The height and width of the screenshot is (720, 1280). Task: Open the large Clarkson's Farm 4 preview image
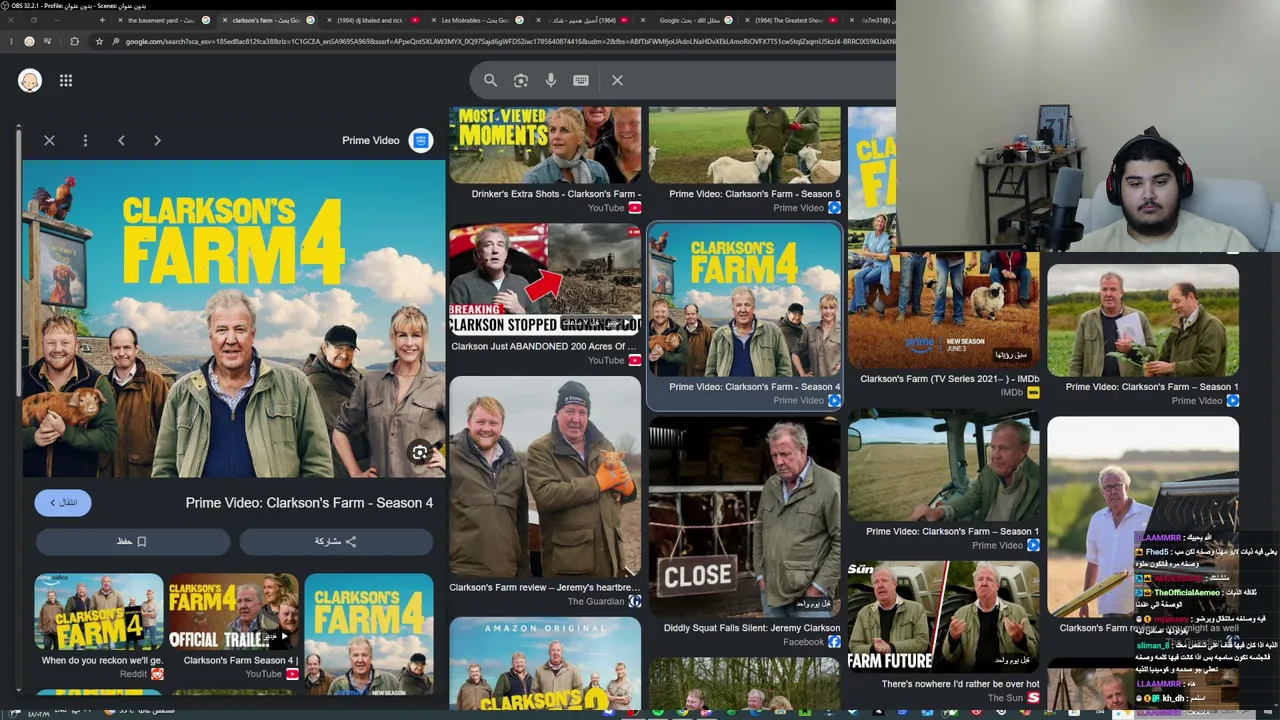click(234, 318)
